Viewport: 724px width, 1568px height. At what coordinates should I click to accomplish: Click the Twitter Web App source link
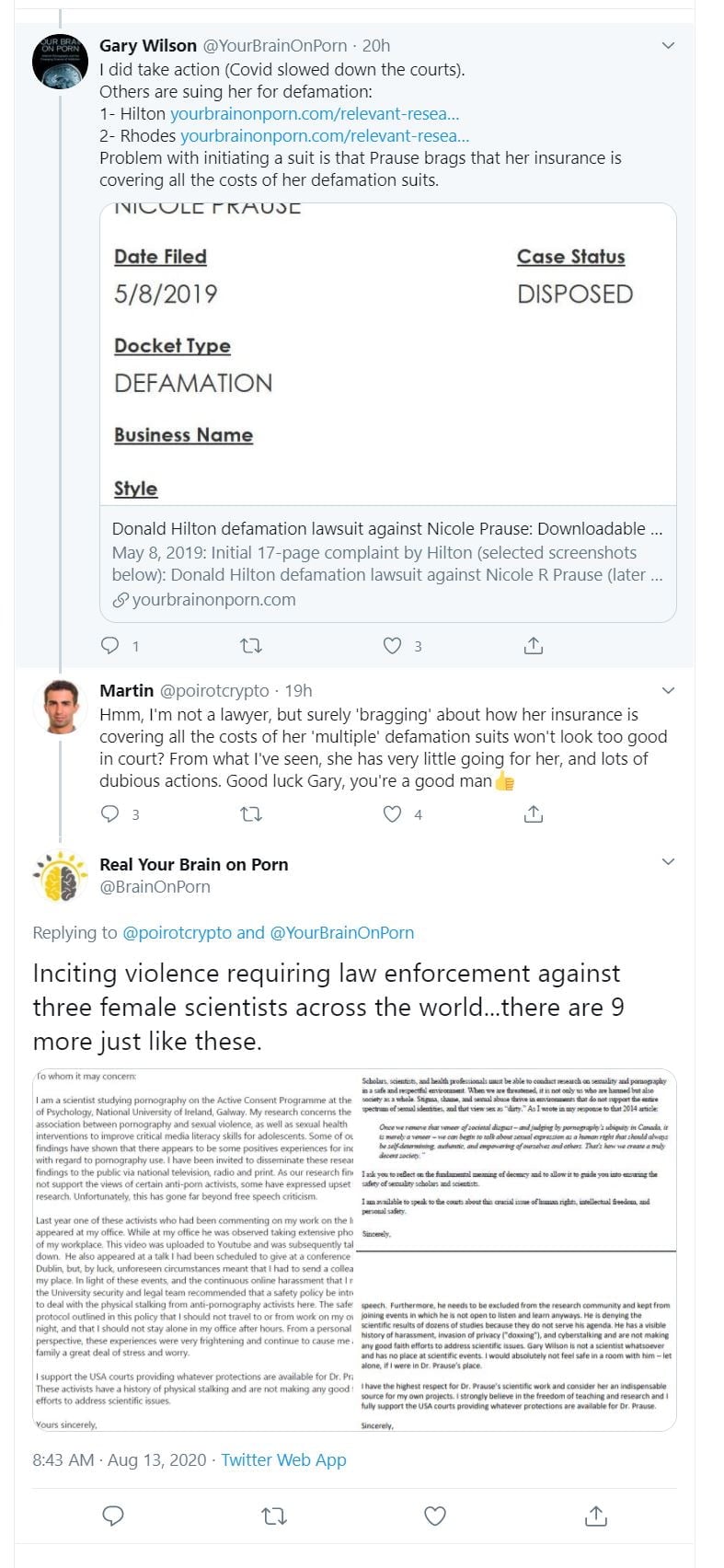pos(283,1459)
